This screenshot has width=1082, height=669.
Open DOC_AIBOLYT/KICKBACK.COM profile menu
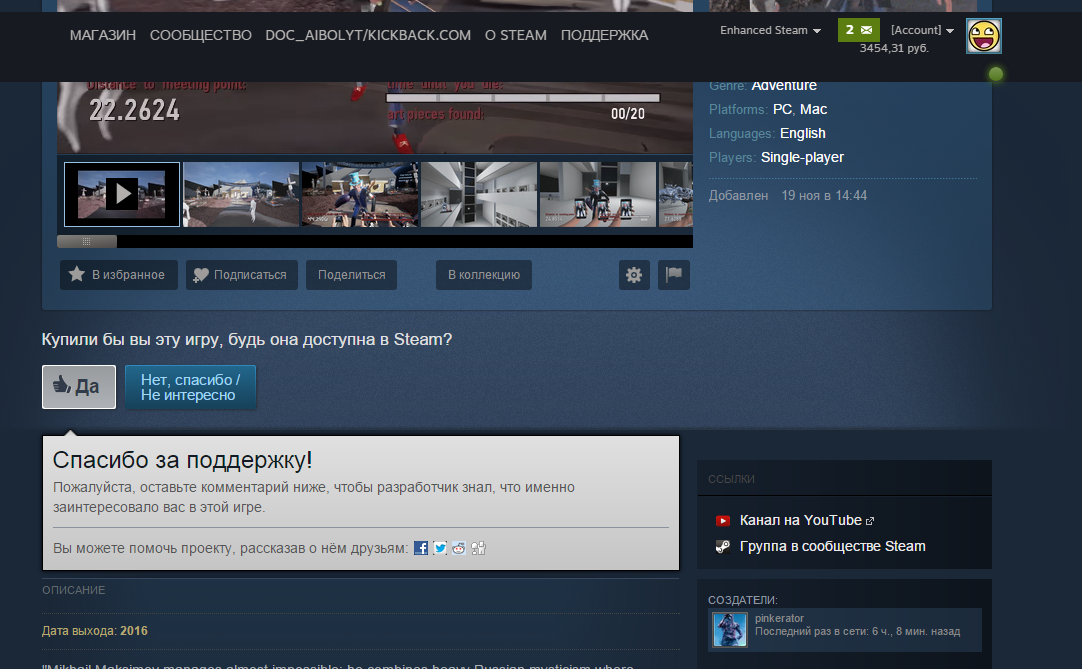368,35
